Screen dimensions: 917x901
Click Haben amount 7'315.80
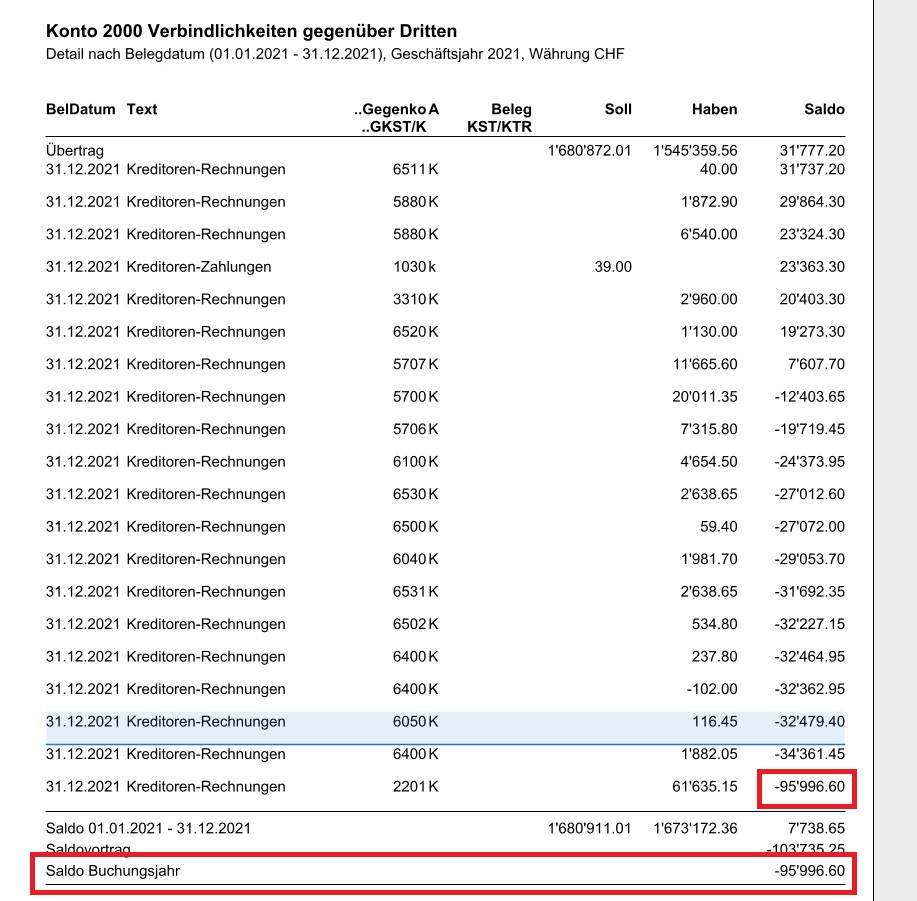(709, 429)
